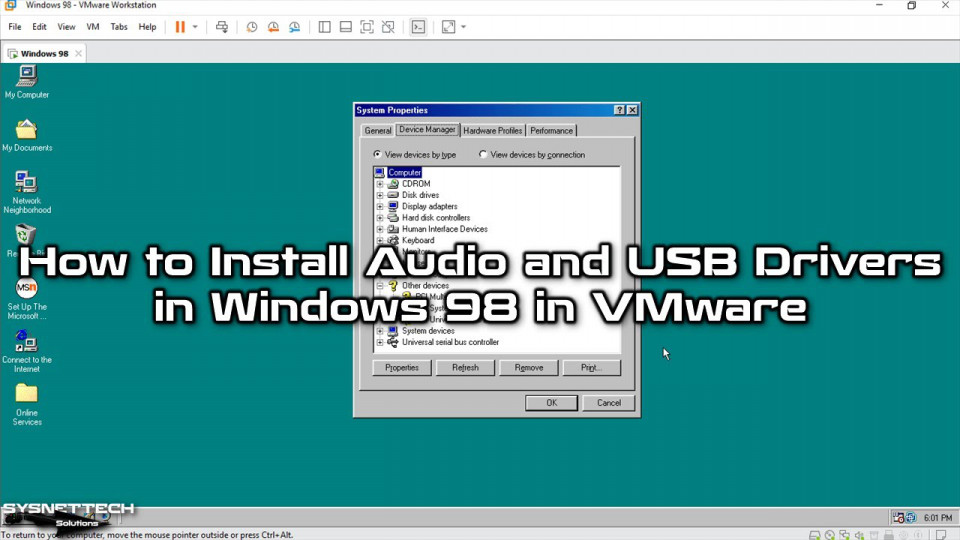Click the 6:01 PM taskbar clock
960x540 pixels.
click(938, 518)
